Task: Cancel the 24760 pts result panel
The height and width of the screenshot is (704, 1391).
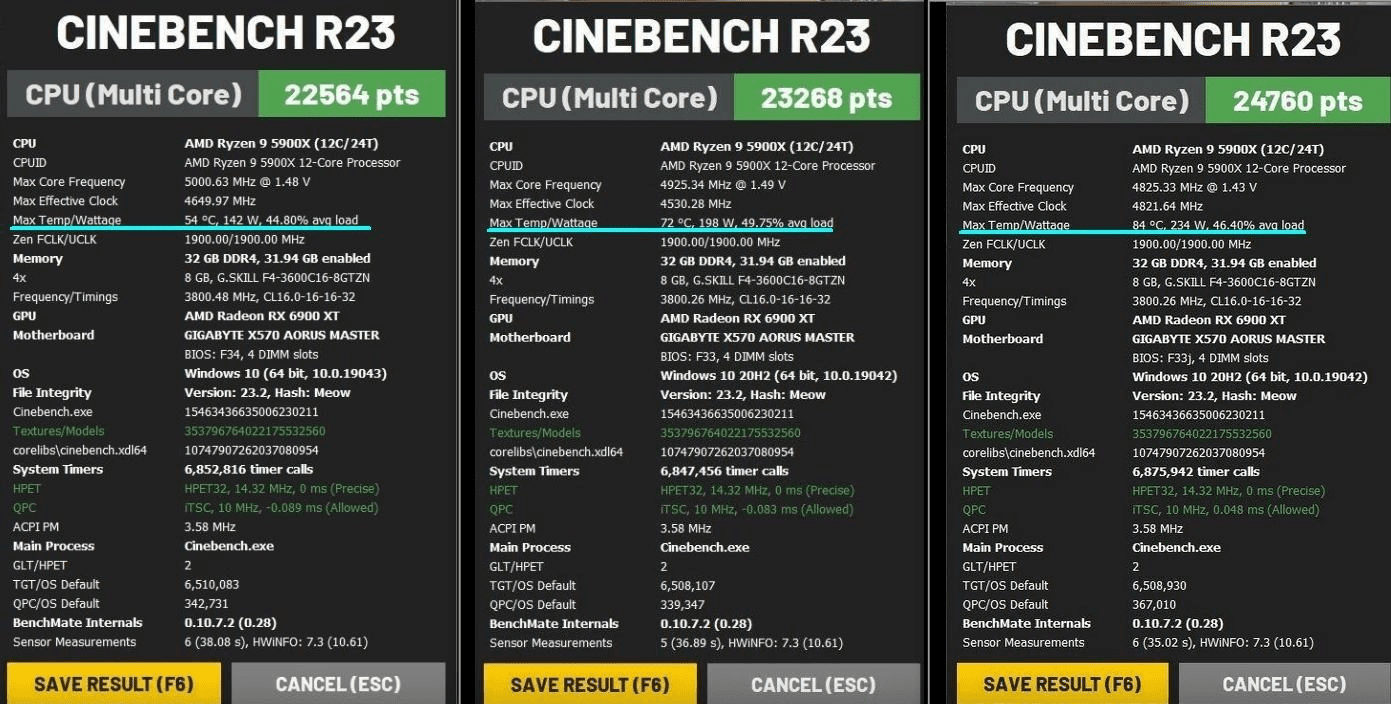Action: pos(1284,685)
